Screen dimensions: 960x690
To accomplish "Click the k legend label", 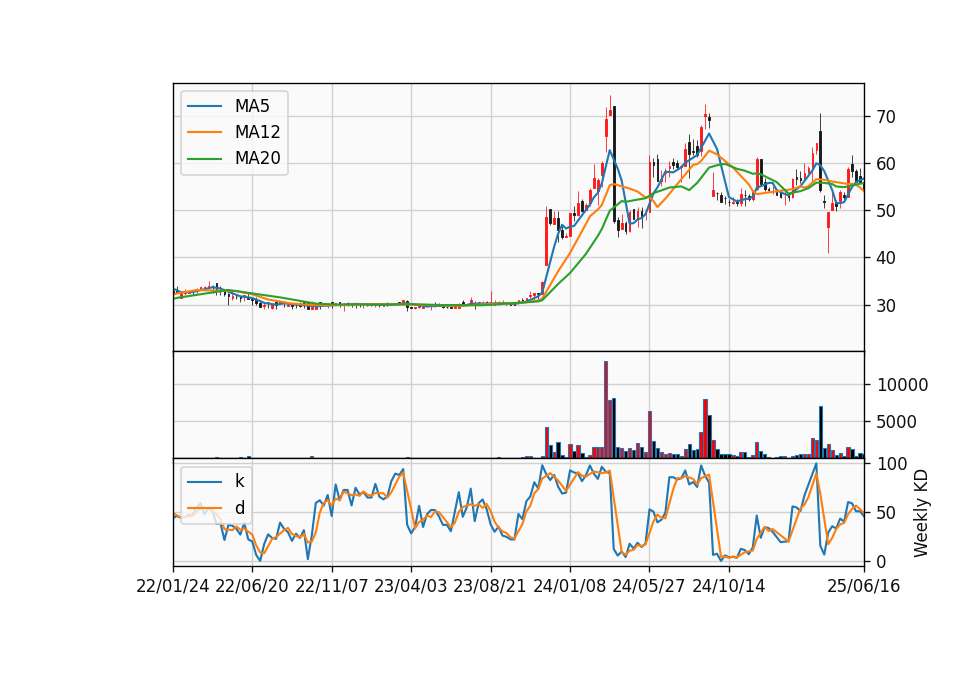I will [x=239, y=481].
